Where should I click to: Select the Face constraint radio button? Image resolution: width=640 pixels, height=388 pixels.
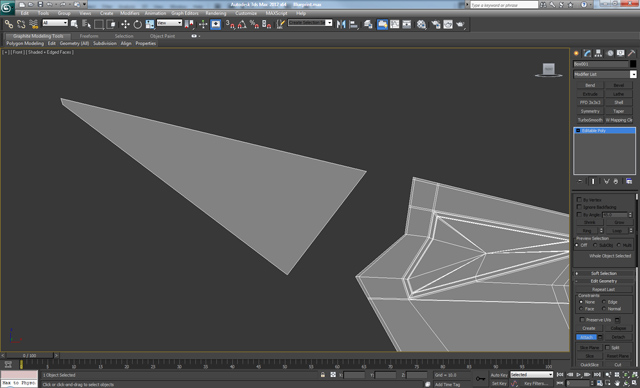pos(581,309)
